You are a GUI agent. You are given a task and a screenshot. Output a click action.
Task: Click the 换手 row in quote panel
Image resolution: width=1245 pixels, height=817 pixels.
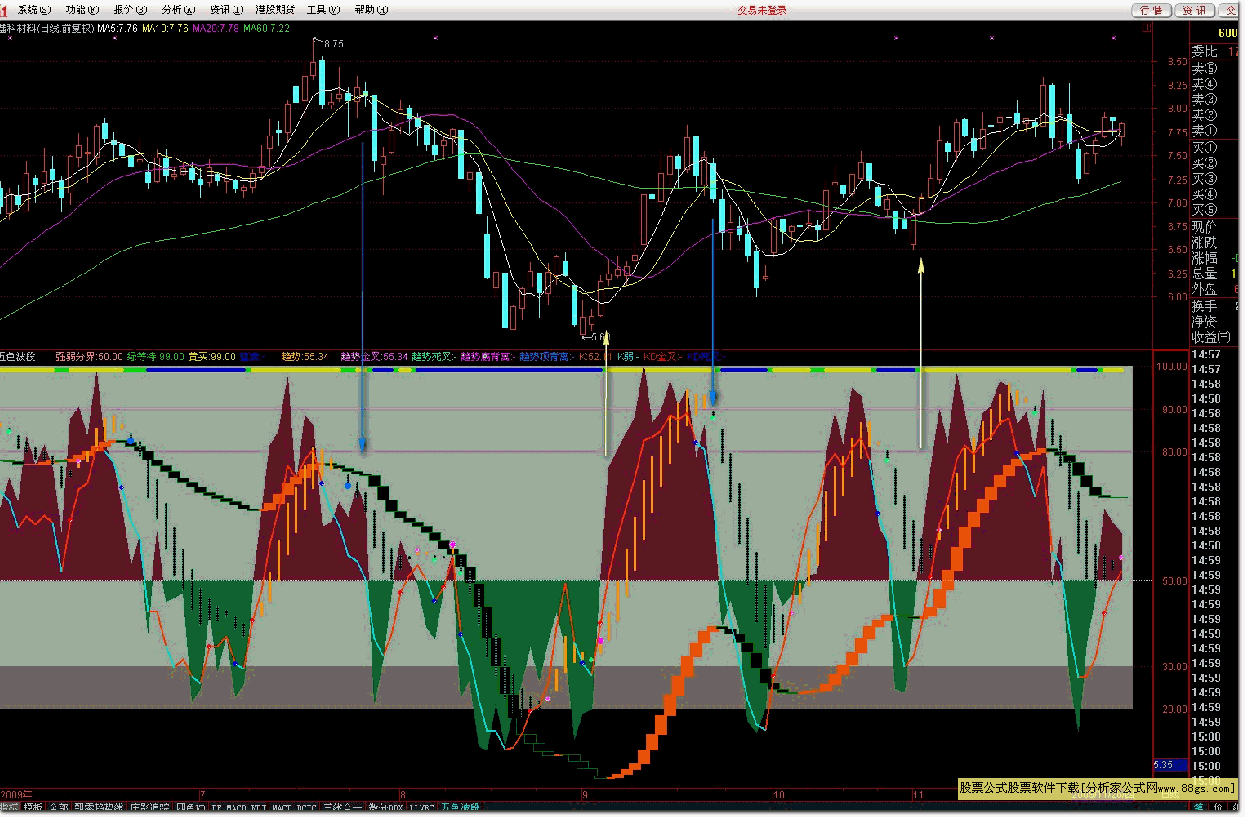1214,306
